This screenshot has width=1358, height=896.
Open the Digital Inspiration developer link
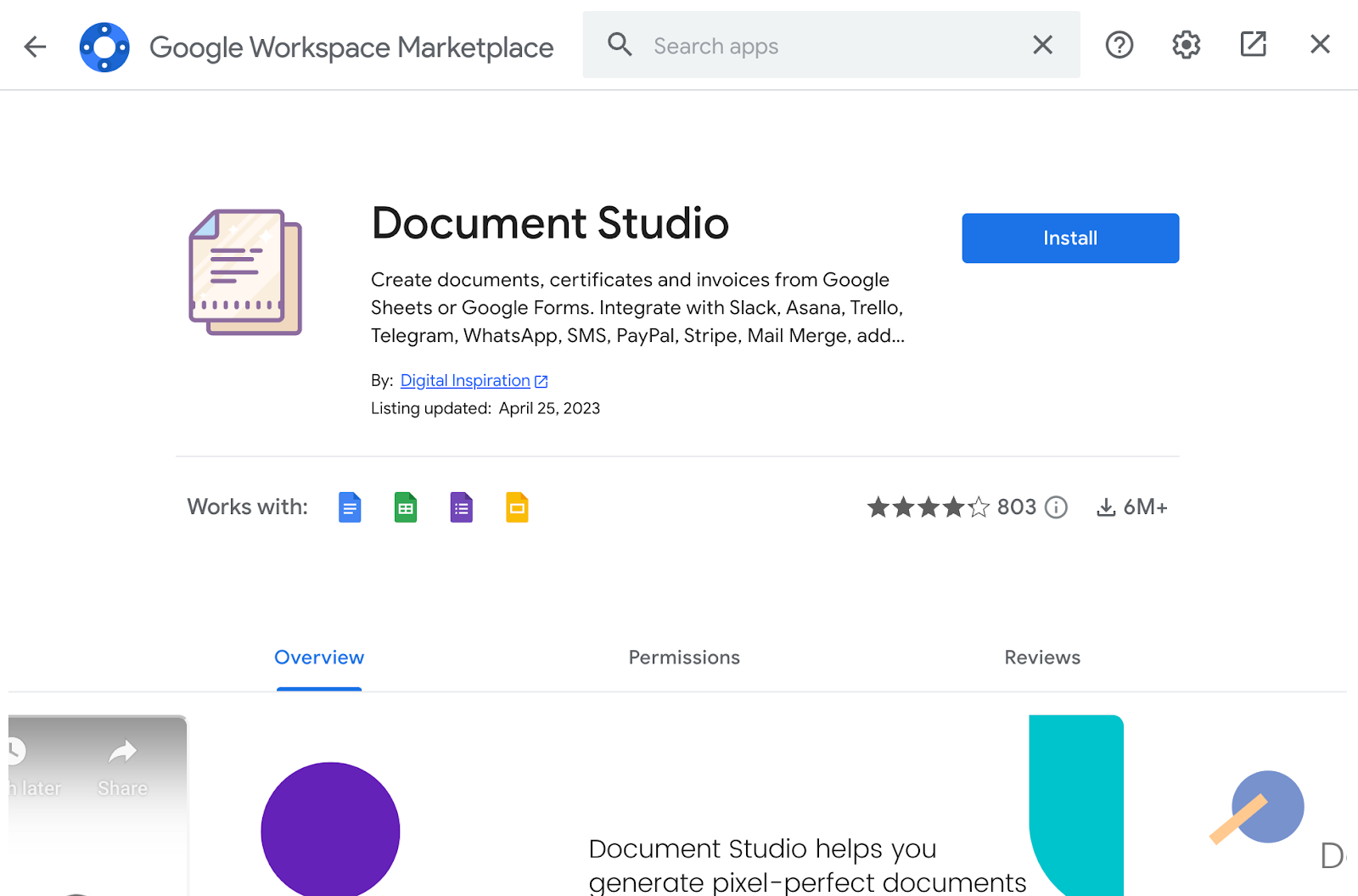tap(465, 381)
